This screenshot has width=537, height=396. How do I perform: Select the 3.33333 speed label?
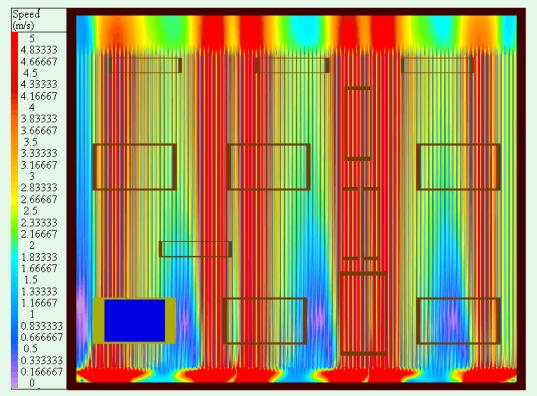(39, 153)
